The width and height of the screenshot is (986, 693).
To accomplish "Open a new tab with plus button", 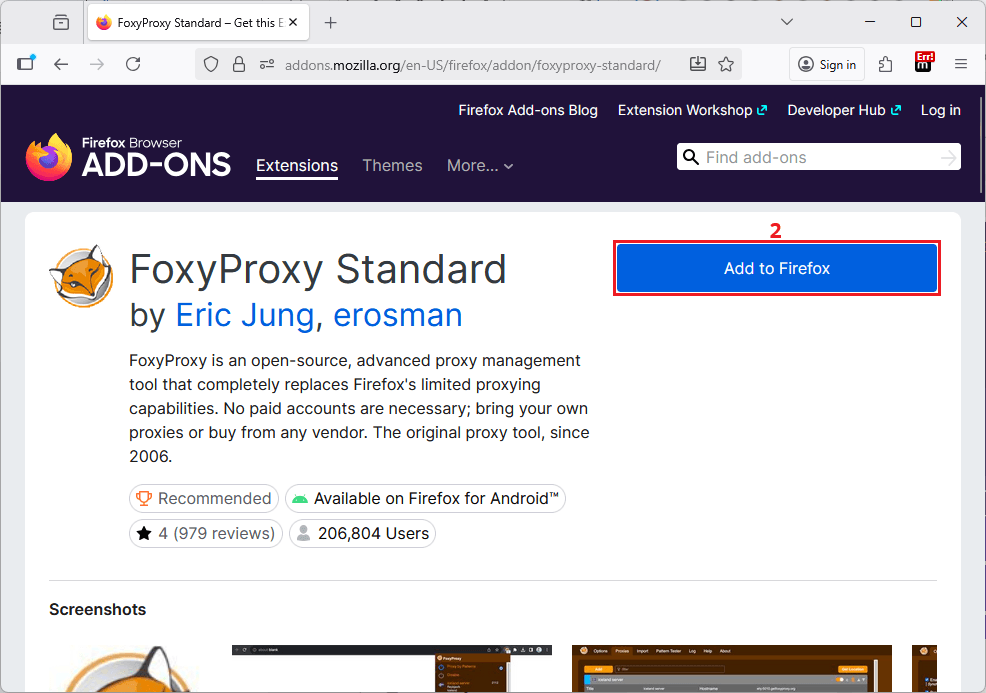I will click(x=331, y=22).
